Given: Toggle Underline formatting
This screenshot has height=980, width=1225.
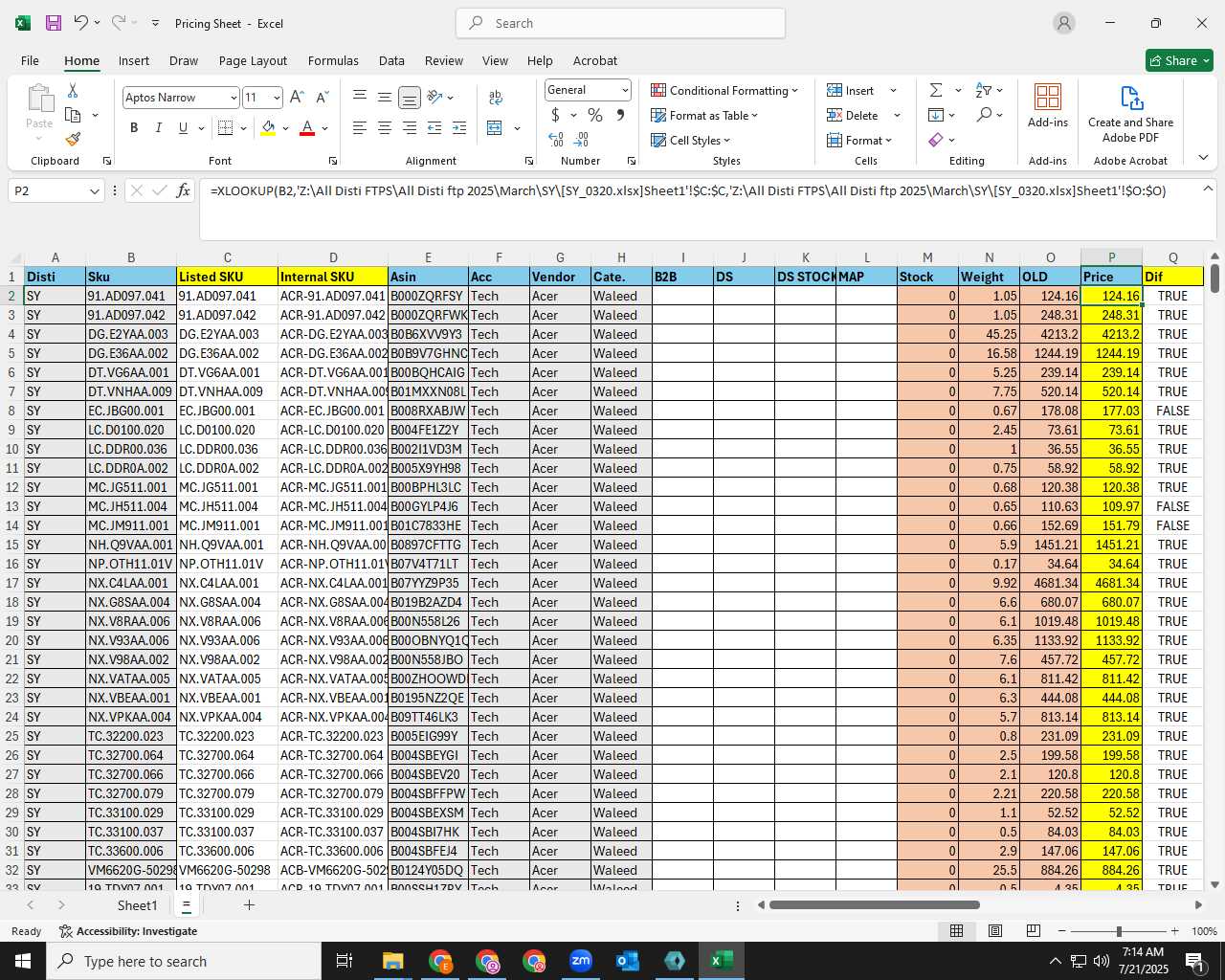Looking at the screenshot, I should (183, 128).
